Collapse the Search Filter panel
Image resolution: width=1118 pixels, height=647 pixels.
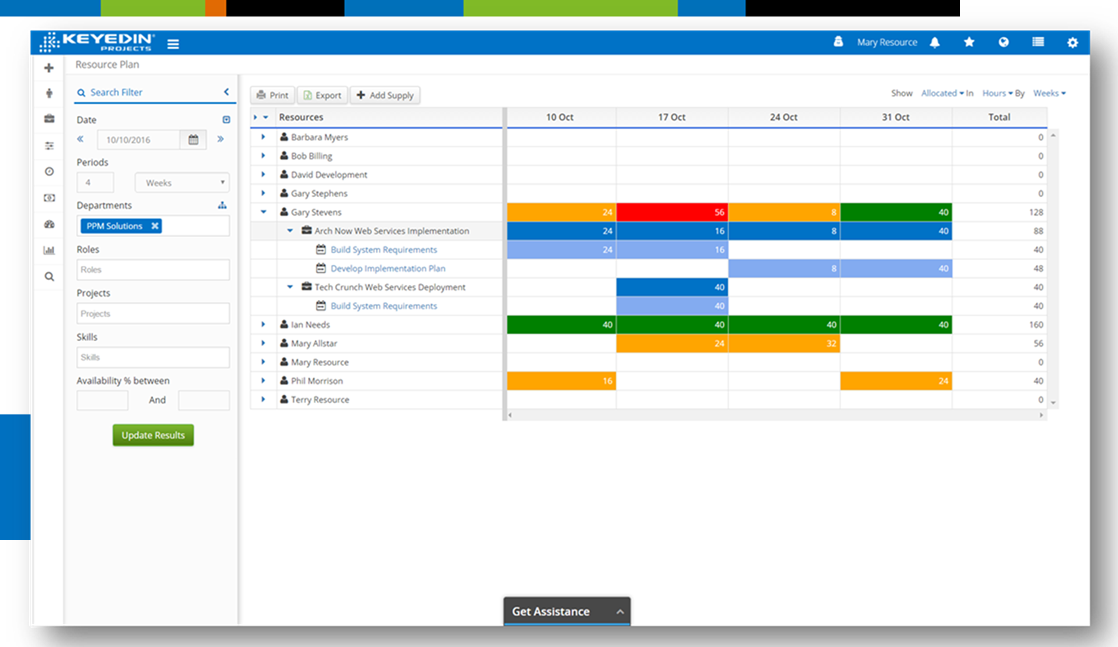pos(227,92)
